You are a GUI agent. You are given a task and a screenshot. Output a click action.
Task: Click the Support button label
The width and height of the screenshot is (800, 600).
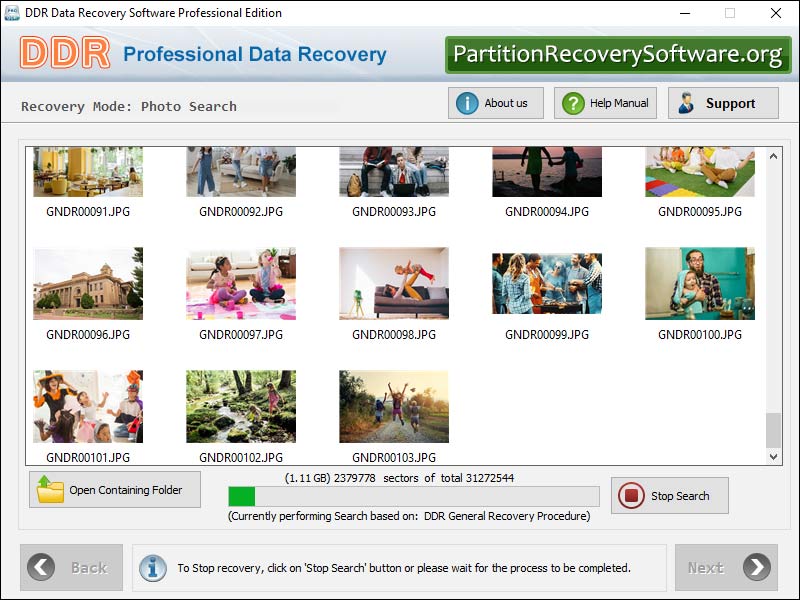(x=730, y=104)
